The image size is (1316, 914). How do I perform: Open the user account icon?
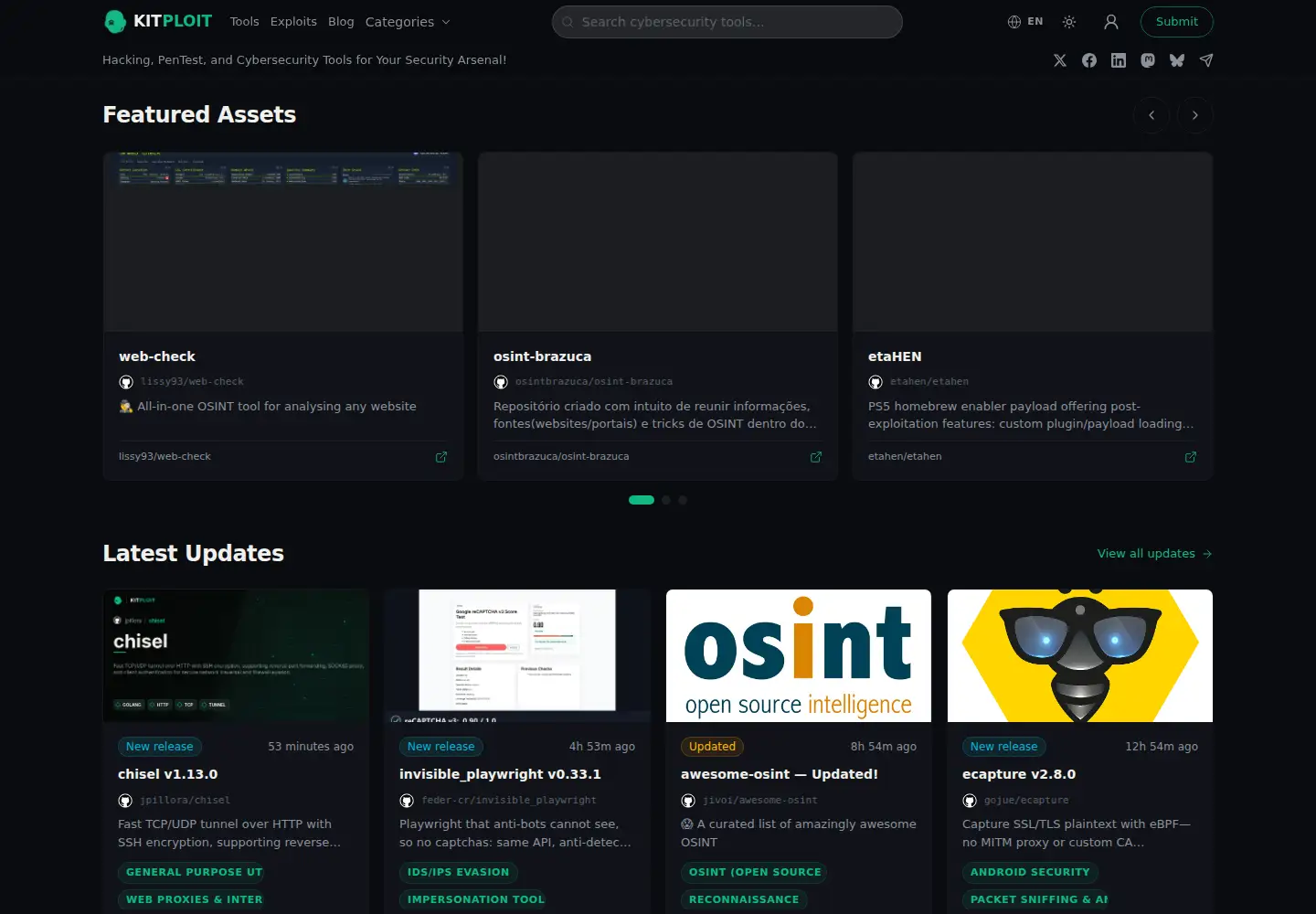point(1111,22)
